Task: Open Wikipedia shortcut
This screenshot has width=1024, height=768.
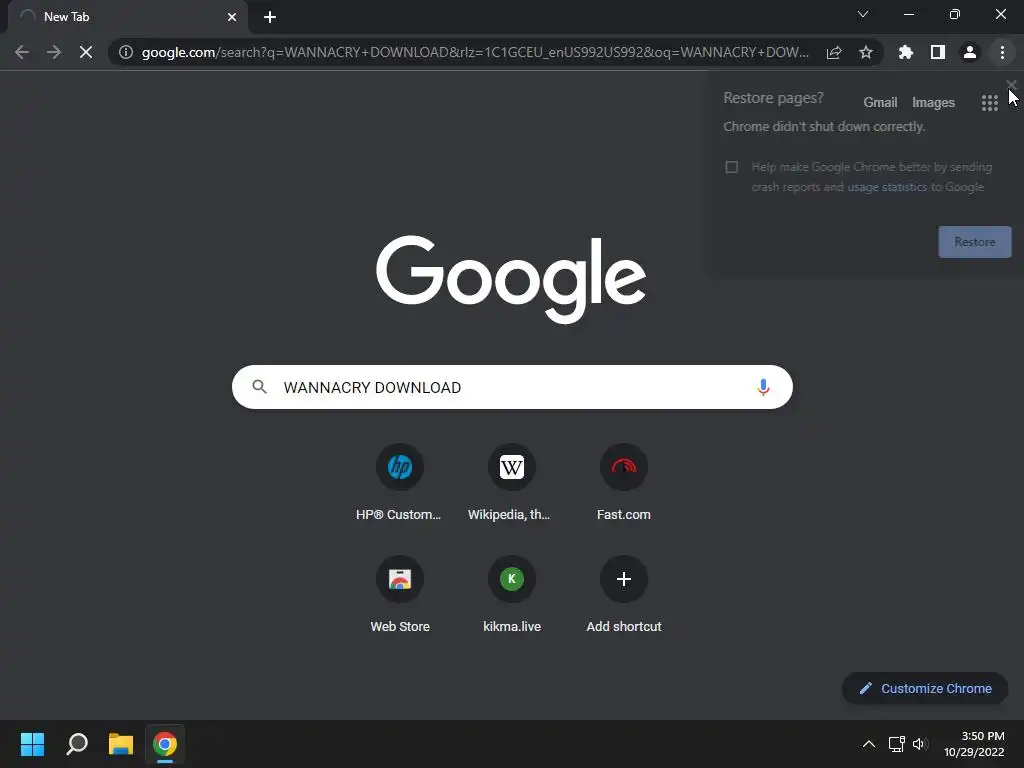Action: coord(511,483)
